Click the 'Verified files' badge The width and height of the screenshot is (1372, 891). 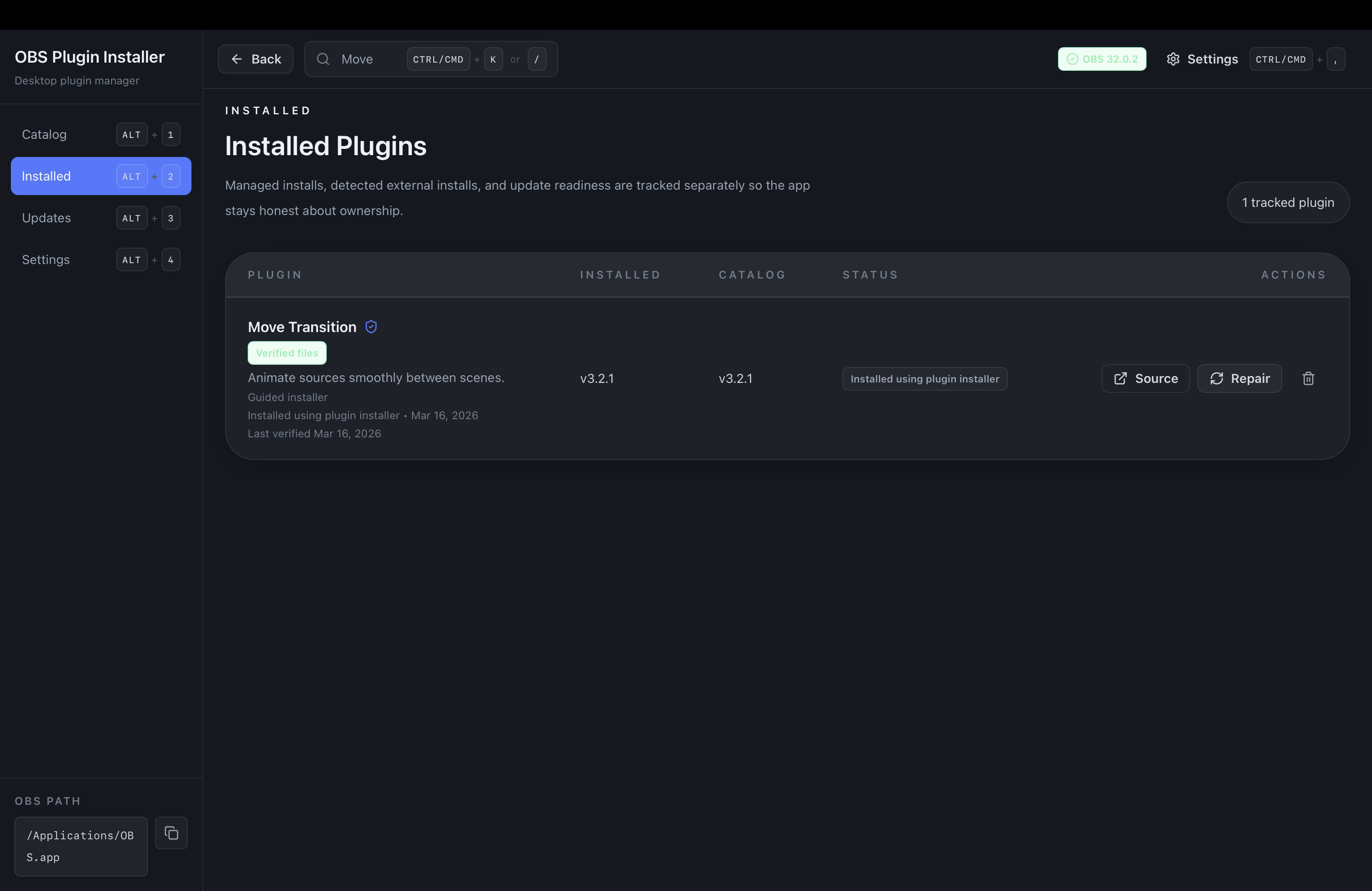pos(286,352)
